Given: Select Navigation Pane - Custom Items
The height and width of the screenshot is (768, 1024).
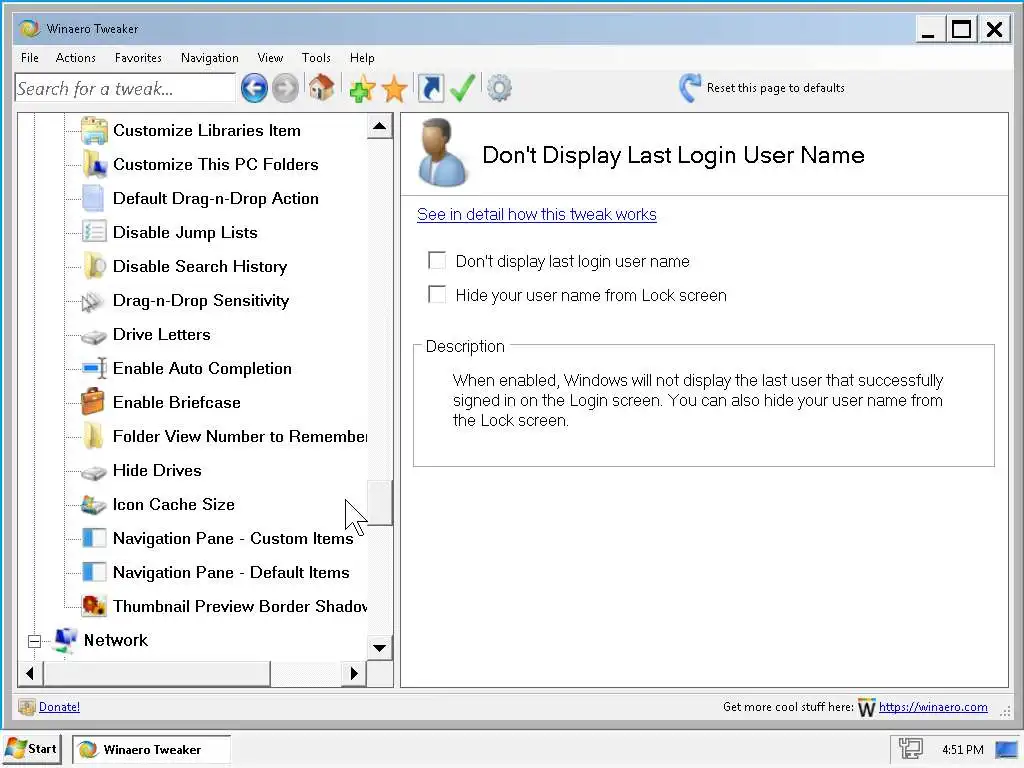Looking at the screenshot, I should (233, 538).
